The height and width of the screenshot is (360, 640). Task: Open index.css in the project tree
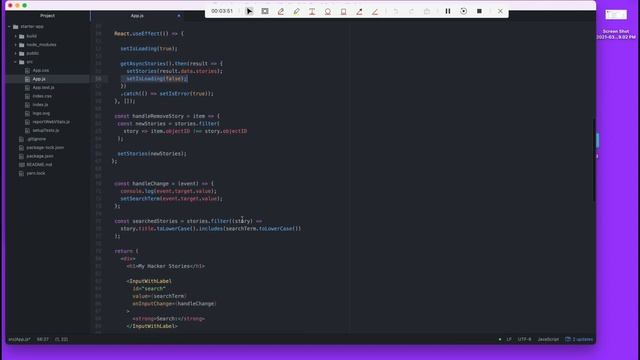tap(42, 96)
